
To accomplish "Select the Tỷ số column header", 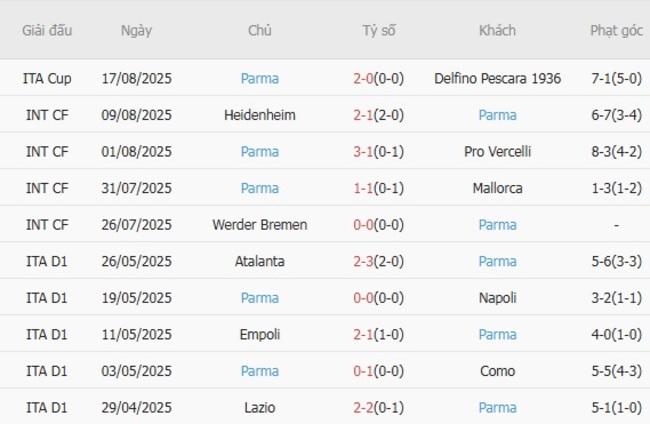I will click(x=379, y=31).
